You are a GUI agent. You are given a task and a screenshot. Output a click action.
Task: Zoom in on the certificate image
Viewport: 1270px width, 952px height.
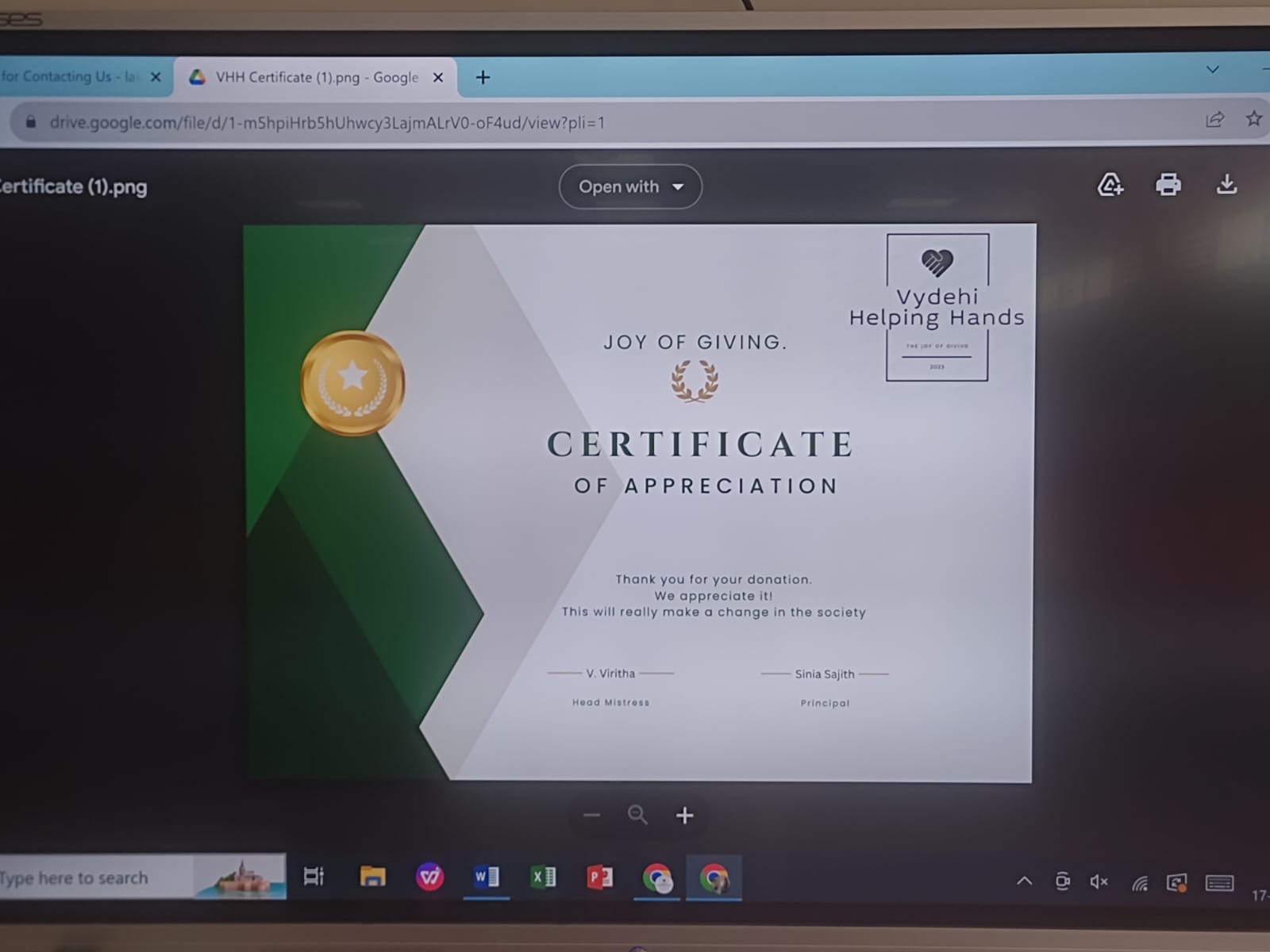click(684, 816)
